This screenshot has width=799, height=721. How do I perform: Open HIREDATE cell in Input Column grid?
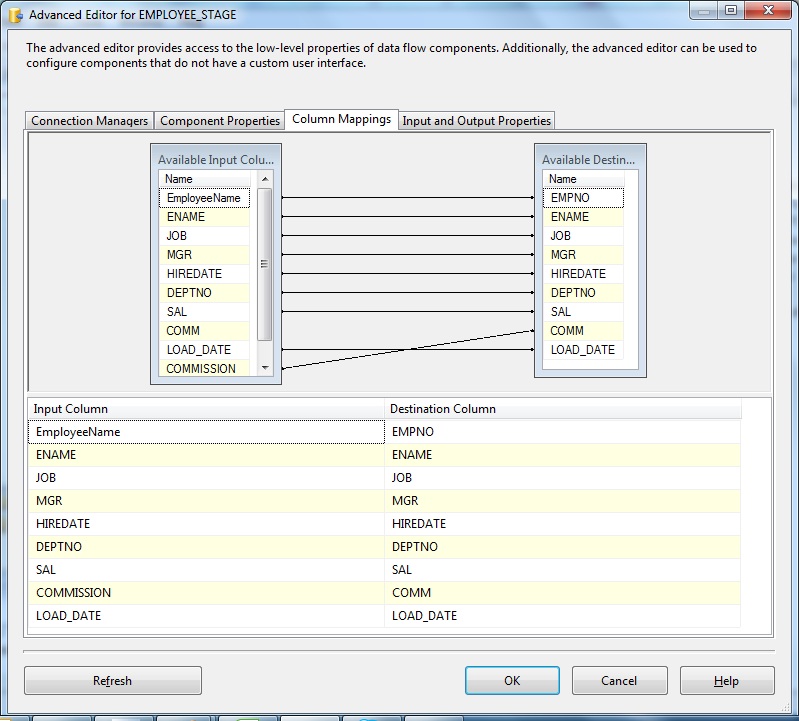(206, 524)
